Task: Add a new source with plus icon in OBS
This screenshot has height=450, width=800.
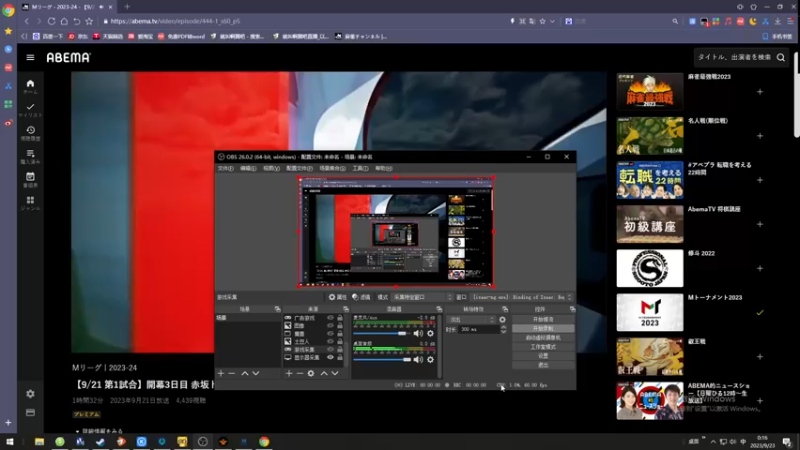Action: pyautogui.click(x=289, y=373)
